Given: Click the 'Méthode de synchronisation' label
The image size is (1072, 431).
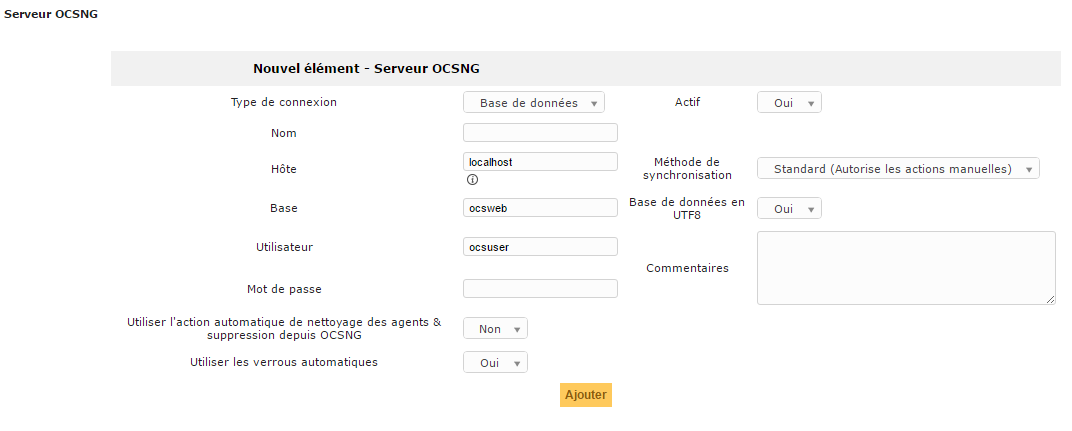Looking at the screenshot, I should 687,168.
